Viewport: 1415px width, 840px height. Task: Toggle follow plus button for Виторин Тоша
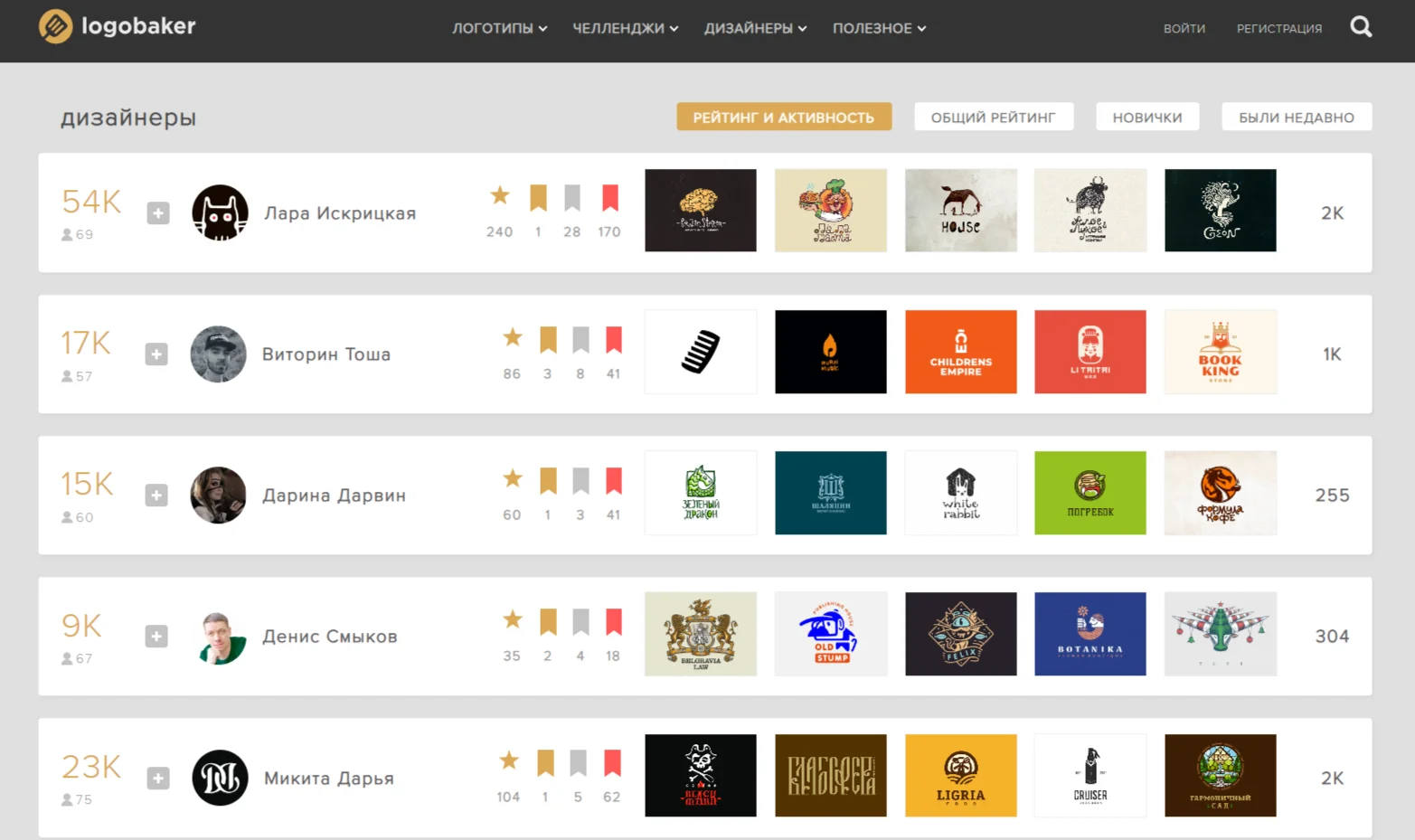156,354
